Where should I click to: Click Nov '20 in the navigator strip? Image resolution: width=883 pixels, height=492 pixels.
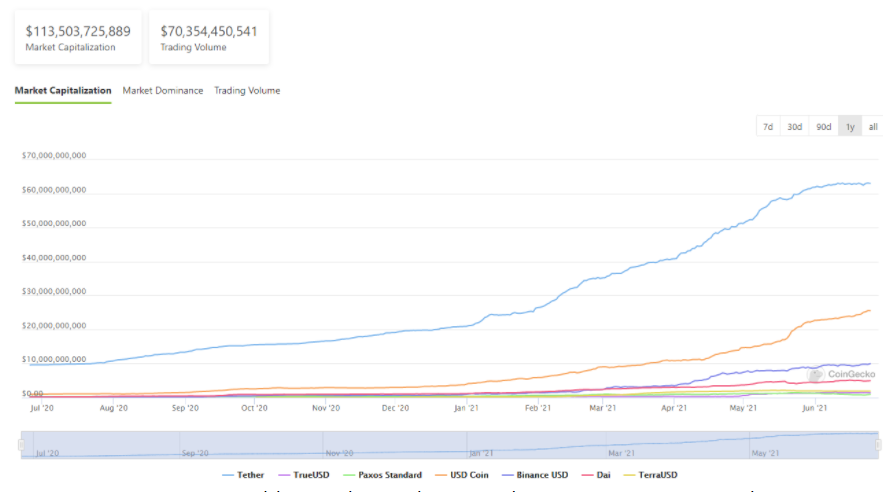[x=340, y=453]
